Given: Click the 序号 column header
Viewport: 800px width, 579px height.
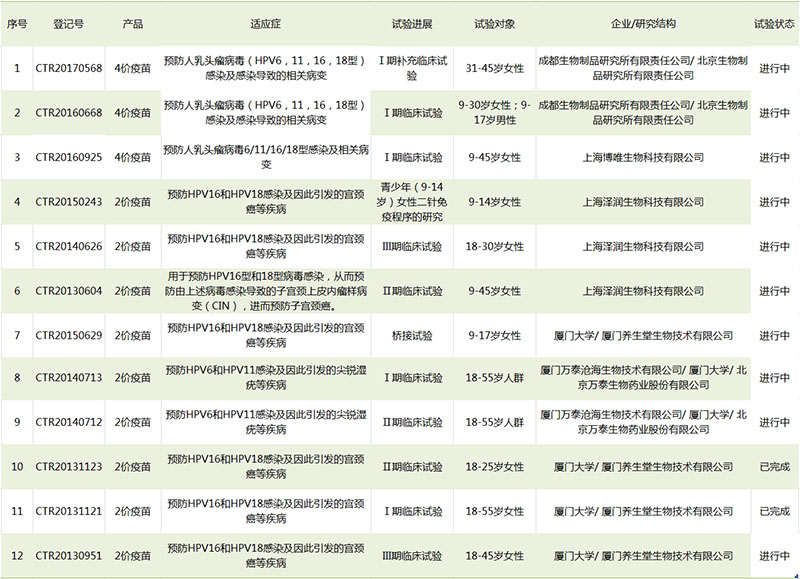Looking at the screenshot, I should tap(17, 24).
